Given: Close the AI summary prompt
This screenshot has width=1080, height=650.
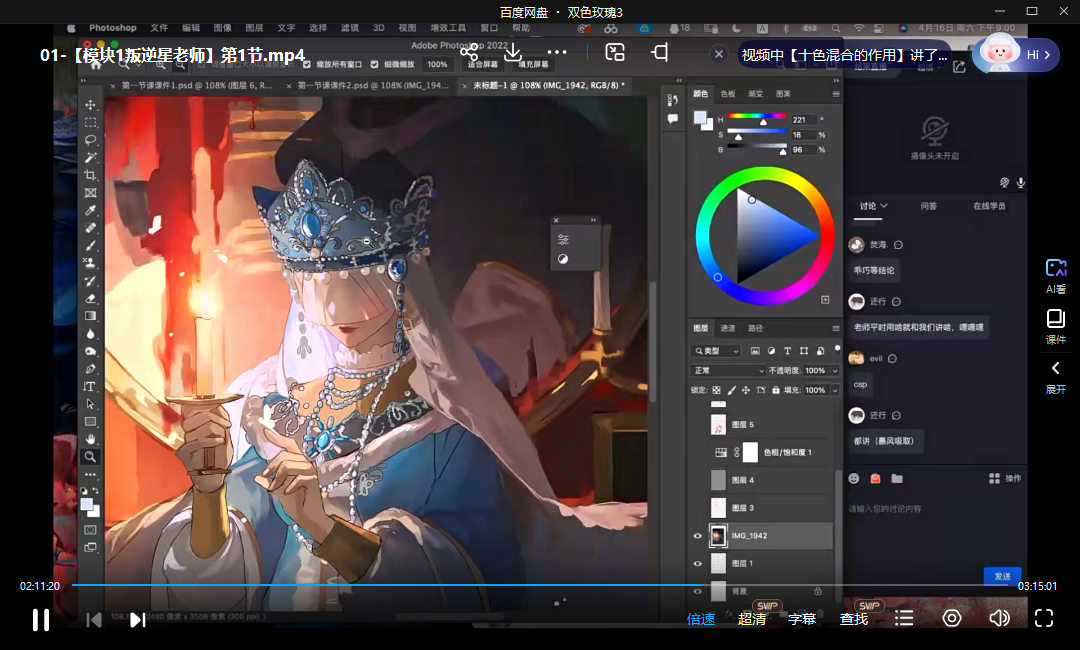Looking at the screenshot, I should pos(718,54).
